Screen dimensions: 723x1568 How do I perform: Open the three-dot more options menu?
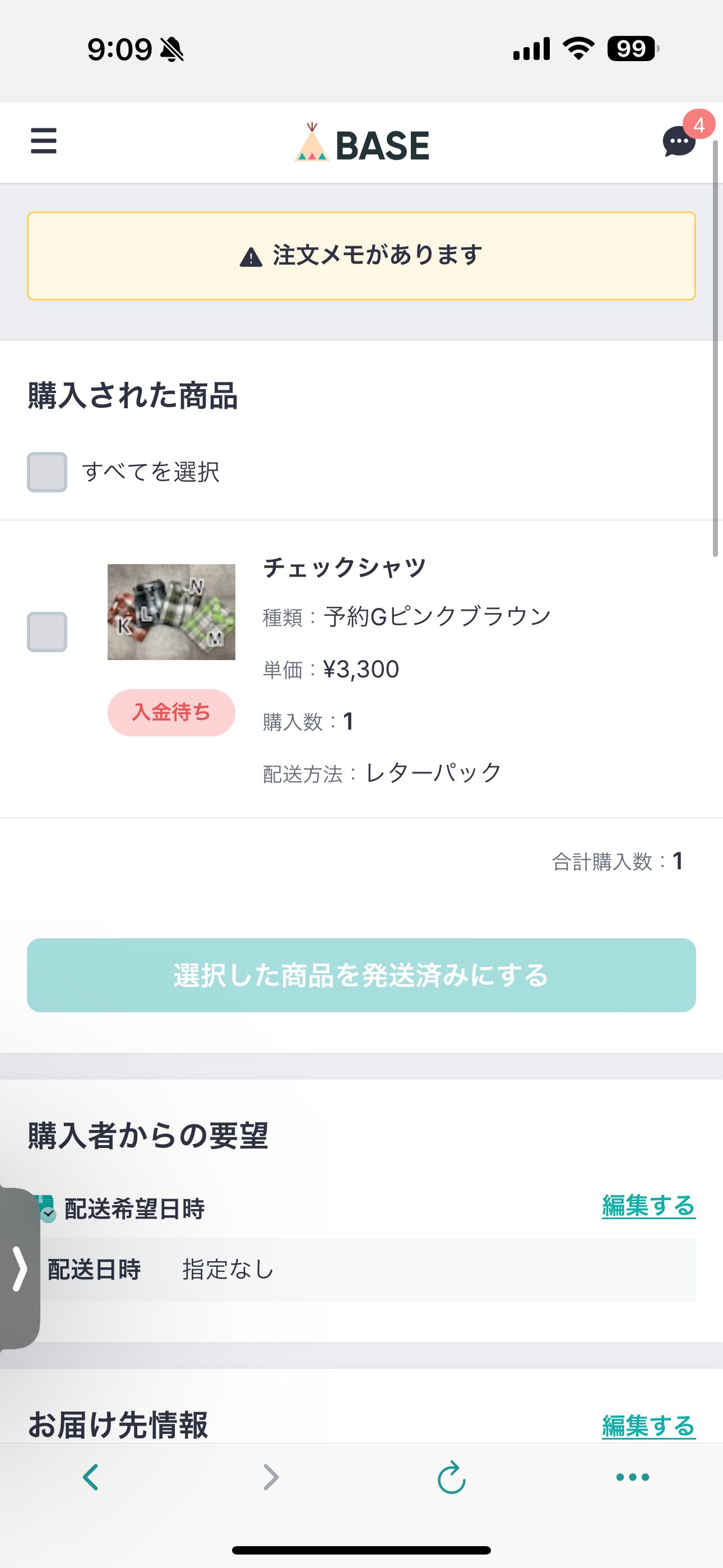632,1477
